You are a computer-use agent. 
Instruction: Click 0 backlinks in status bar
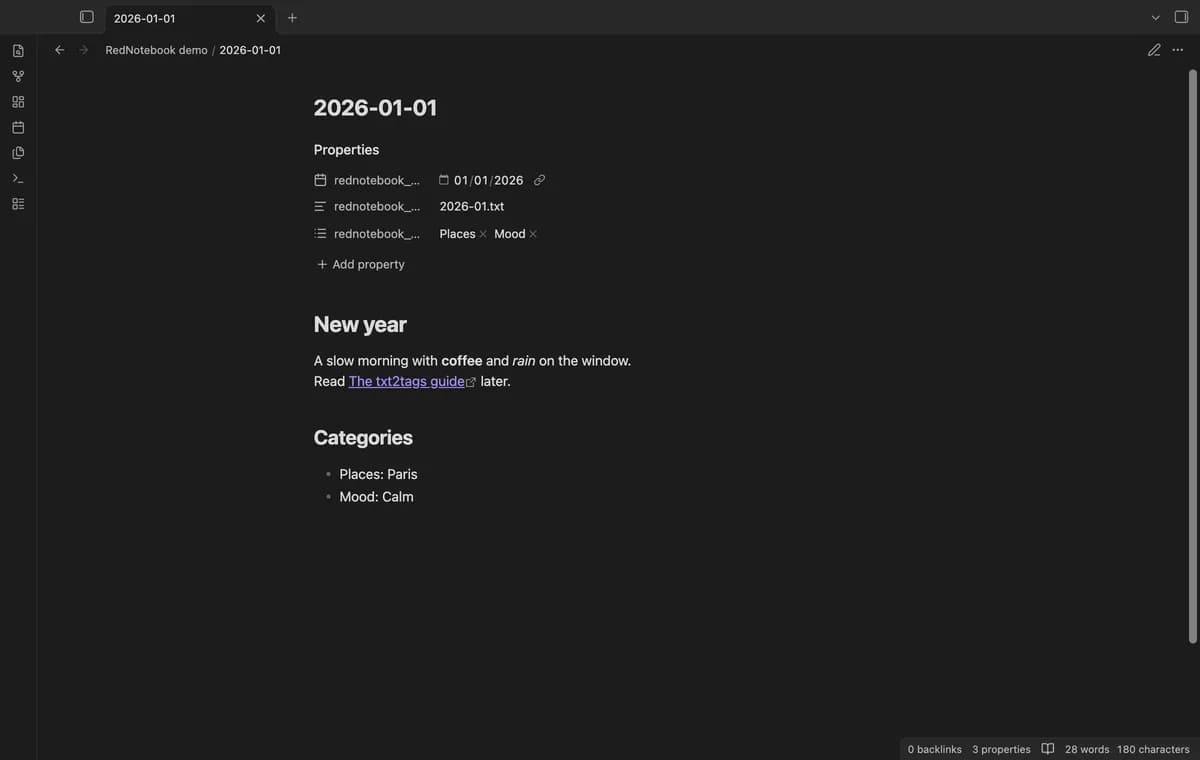(x=935, y=749)
